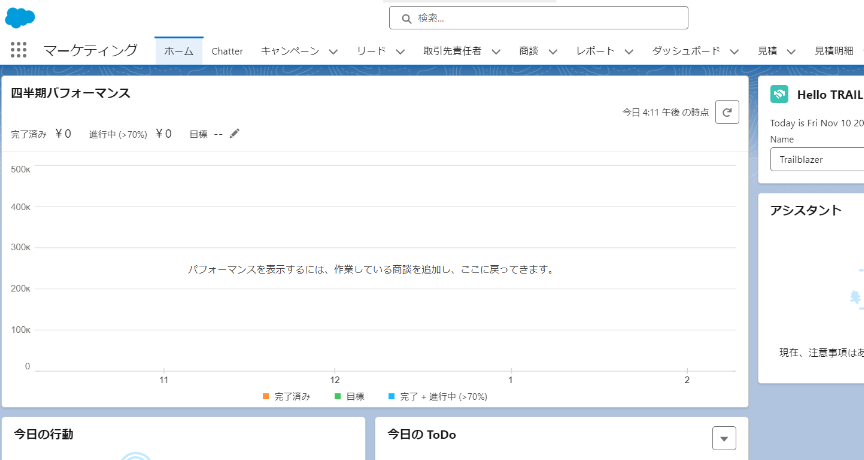Click the マーケティング app name
The height and width of the screenshot is (460, 864).
pyautogui.click(x=90, y=50)
